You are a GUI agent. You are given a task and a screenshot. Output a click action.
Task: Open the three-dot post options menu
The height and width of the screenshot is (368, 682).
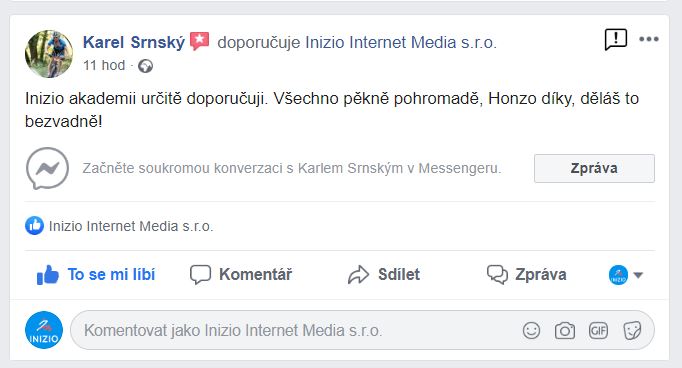pos(649,39)
